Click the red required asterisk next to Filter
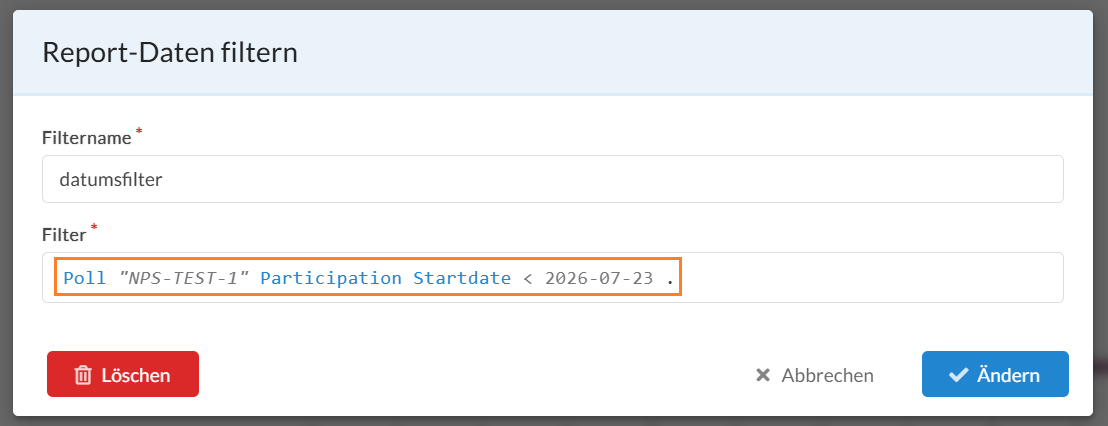 coord(94,227)
